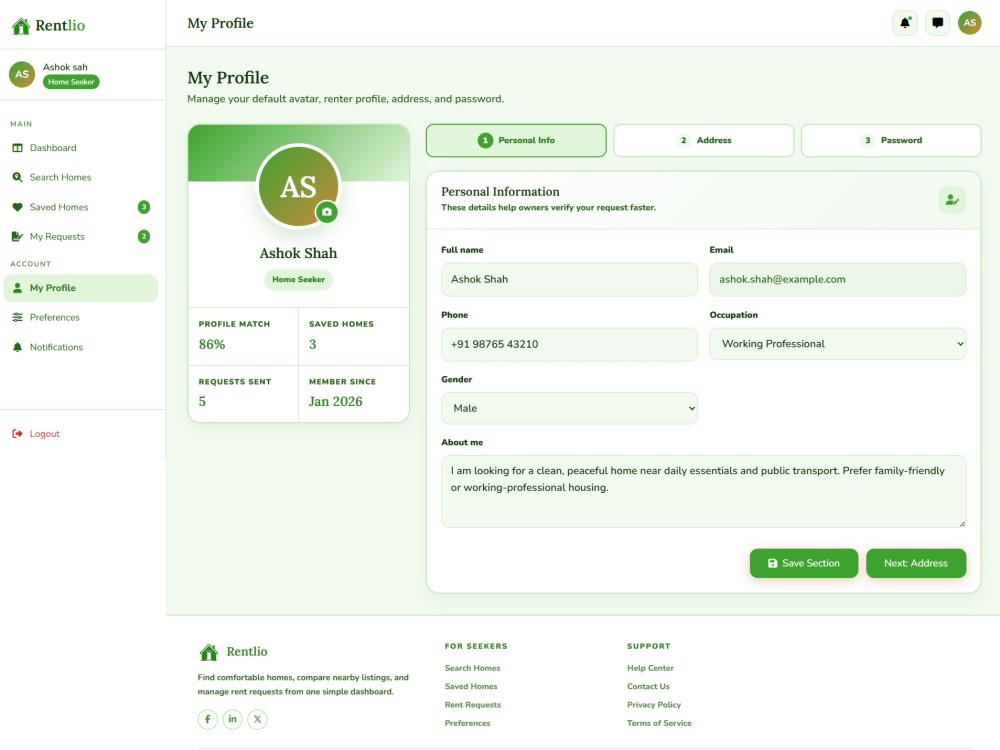Click the About me text area
Viewport: 1000px width, 750px height.
coord(703,492)
